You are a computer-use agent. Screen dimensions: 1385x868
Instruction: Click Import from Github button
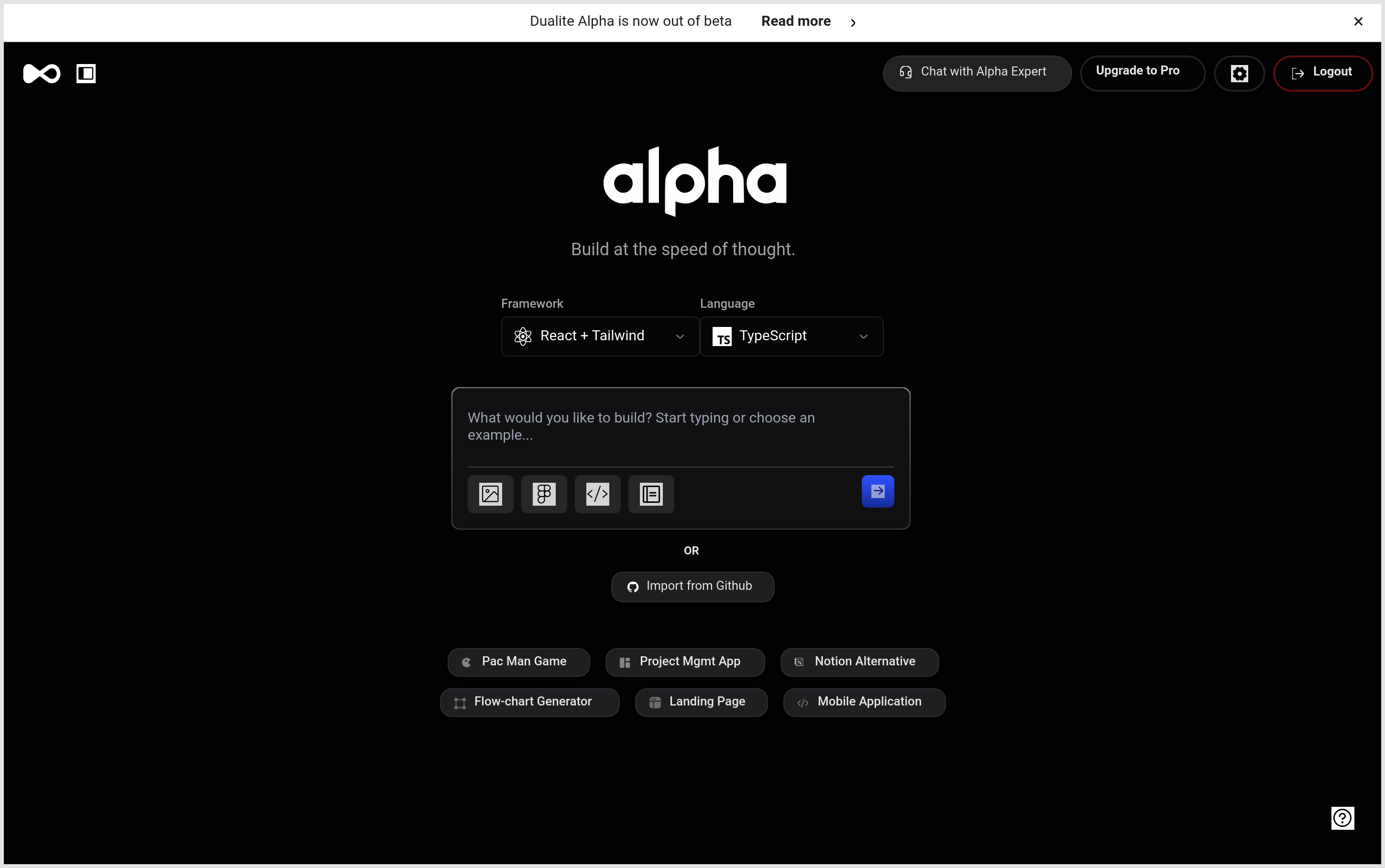click(x=692, y=586)
